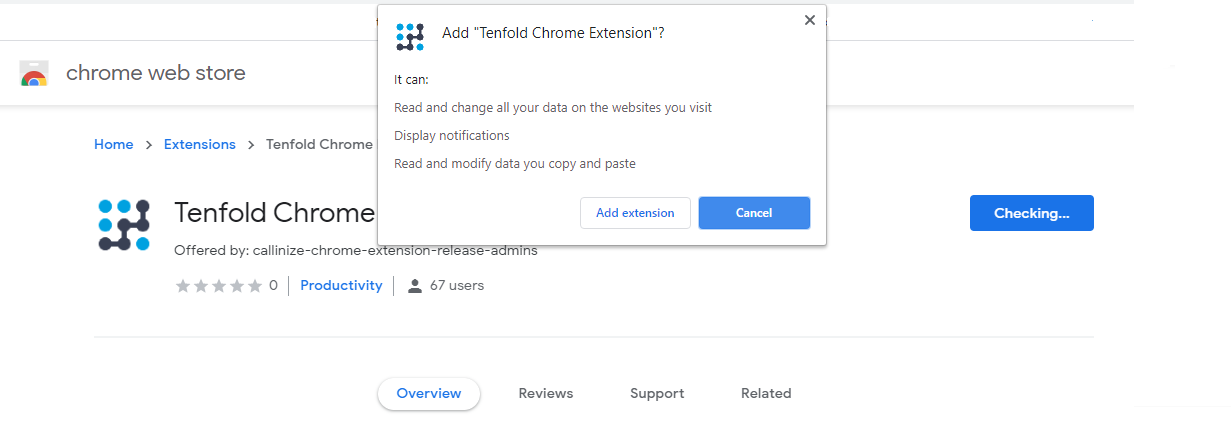Dismiss the dialog using Cancel
Screen dimensions: 1231x441
[754, 213]
